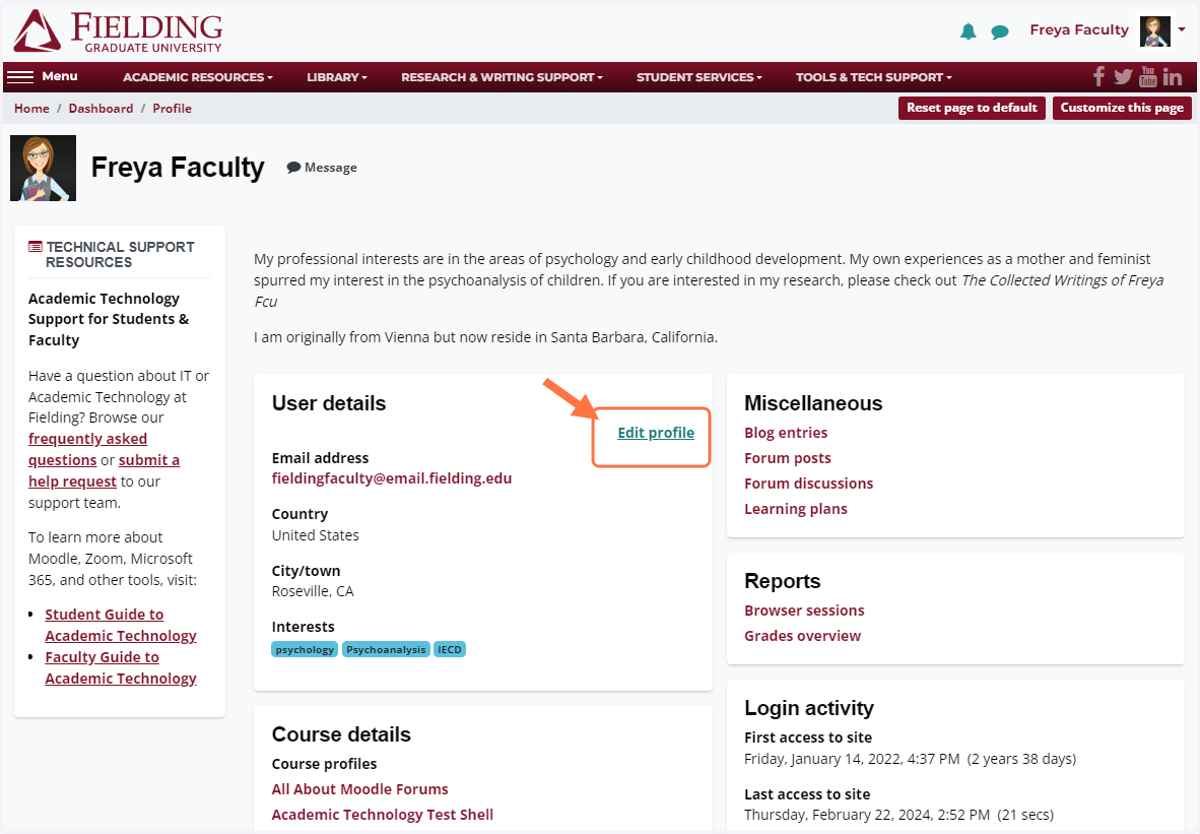The image size is (1200, 834).
Task: Click Freya Faculty name in the header
Action: tap(1080, 30)
